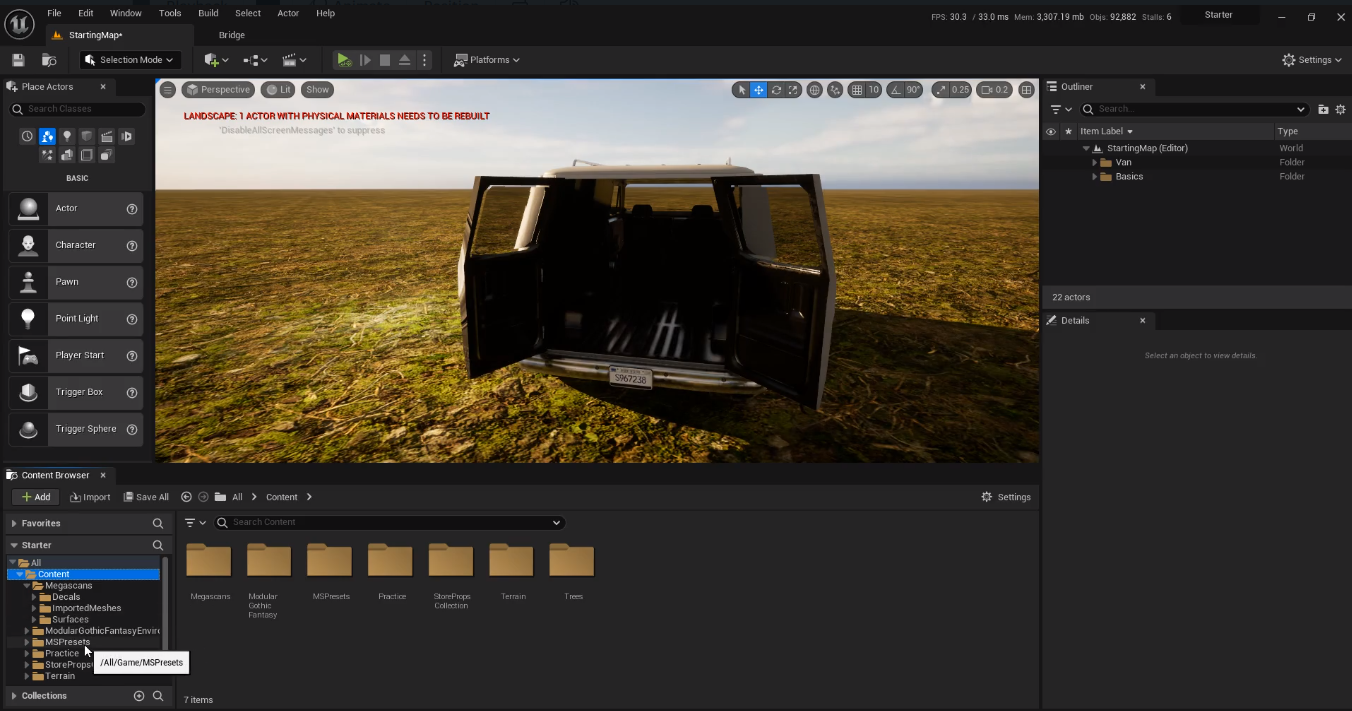This screenshot has width=1352, height=711.
Task: Open the MSPresets folder thumbnail
Action: [330, 560]
